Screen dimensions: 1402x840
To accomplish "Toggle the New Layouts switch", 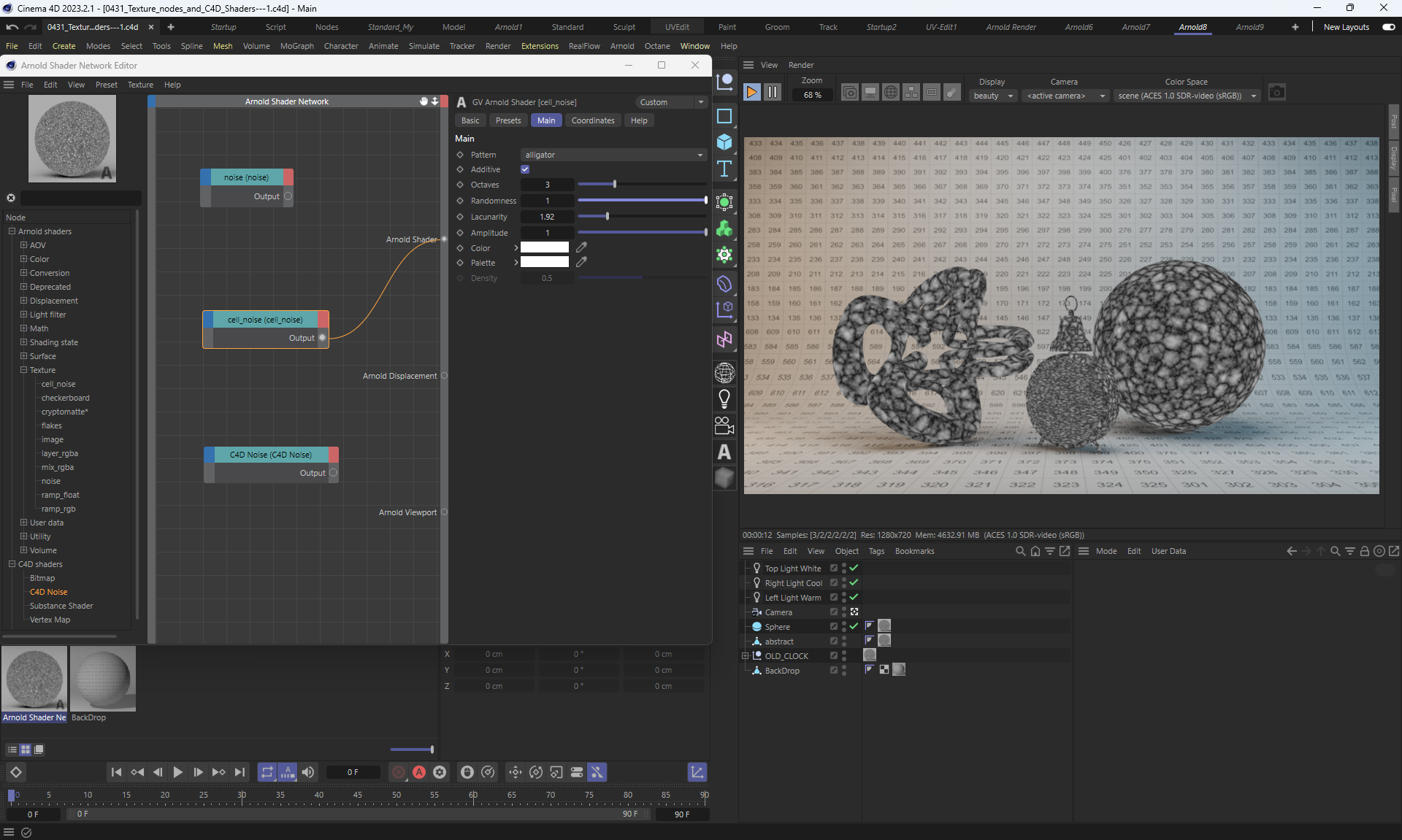I will (x=1388, y=27).
